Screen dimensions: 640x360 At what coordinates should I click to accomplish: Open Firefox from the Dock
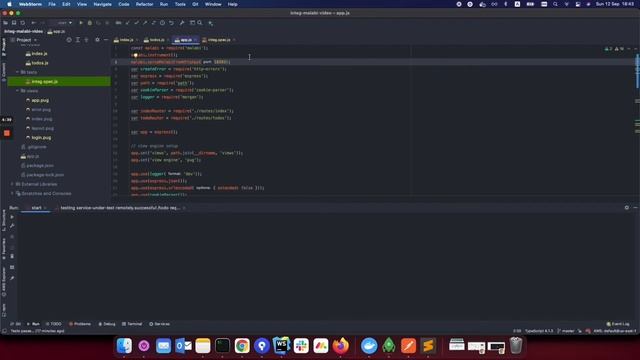(341, 346)
